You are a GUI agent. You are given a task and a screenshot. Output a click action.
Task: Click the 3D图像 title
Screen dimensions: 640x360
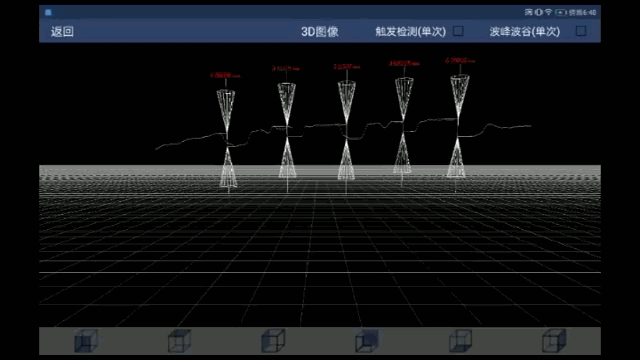(x=320, y=31)
